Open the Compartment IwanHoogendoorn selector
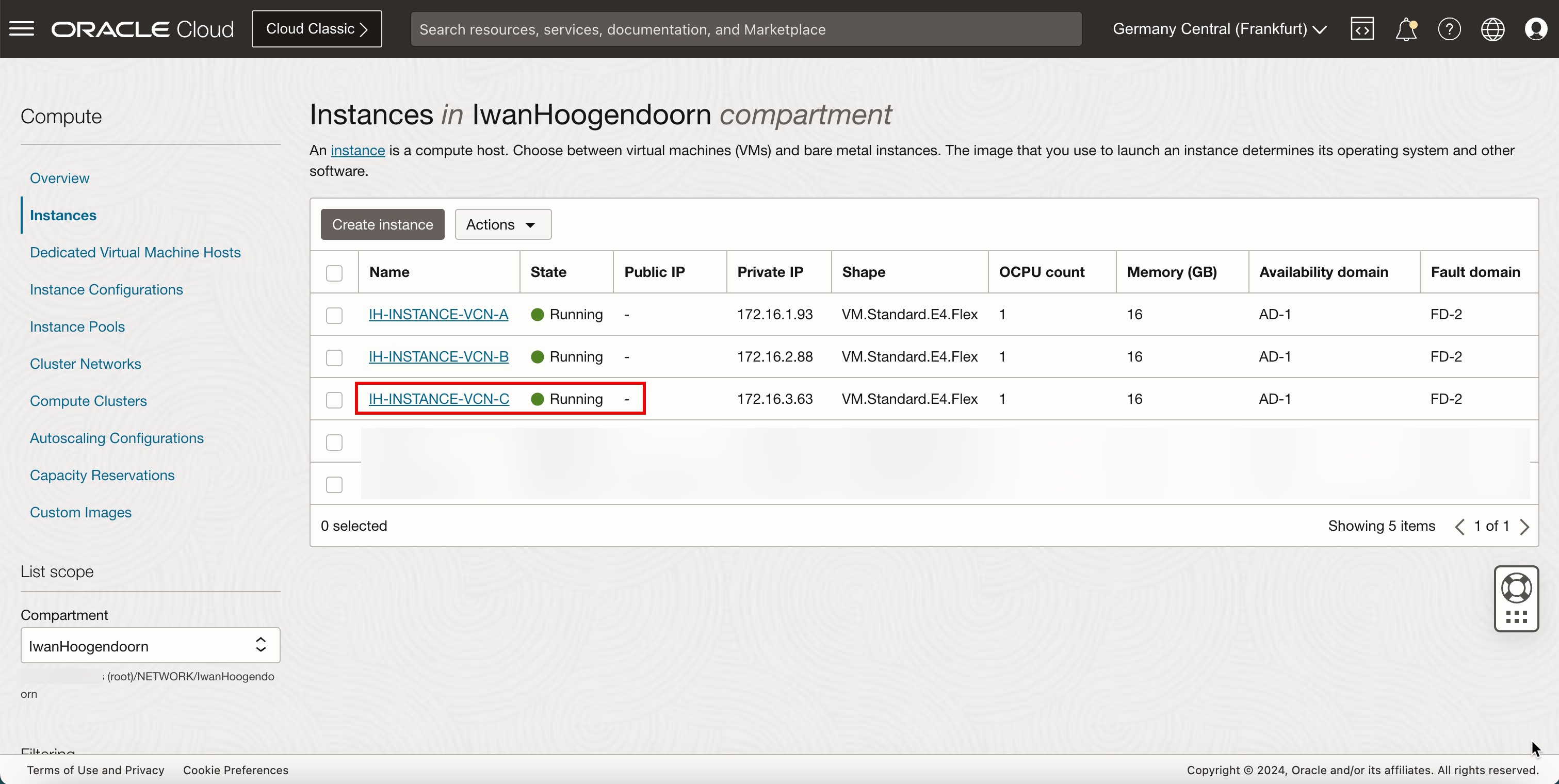Viewport: 1559px width, 784px height. point(150,645)
